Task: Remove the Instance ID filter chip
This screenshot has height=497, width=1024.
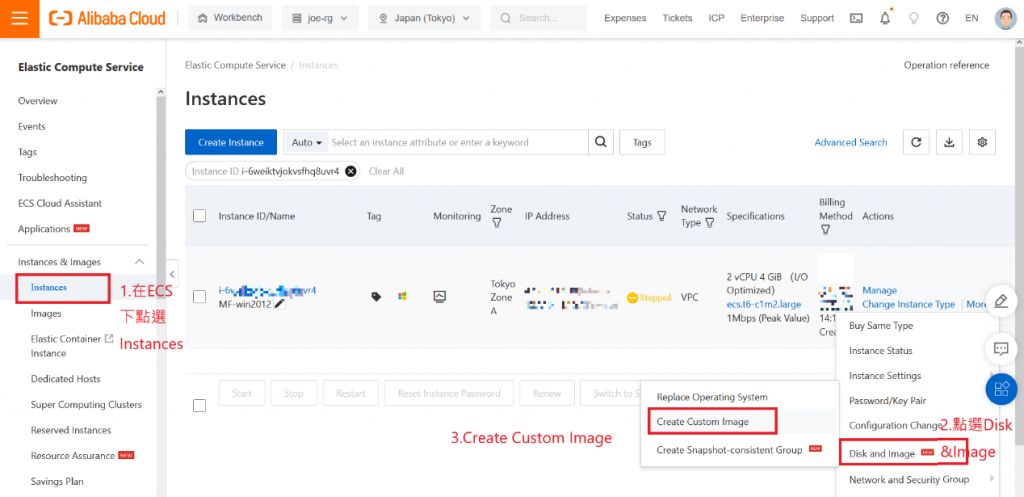Action: (x=351, y=171)
